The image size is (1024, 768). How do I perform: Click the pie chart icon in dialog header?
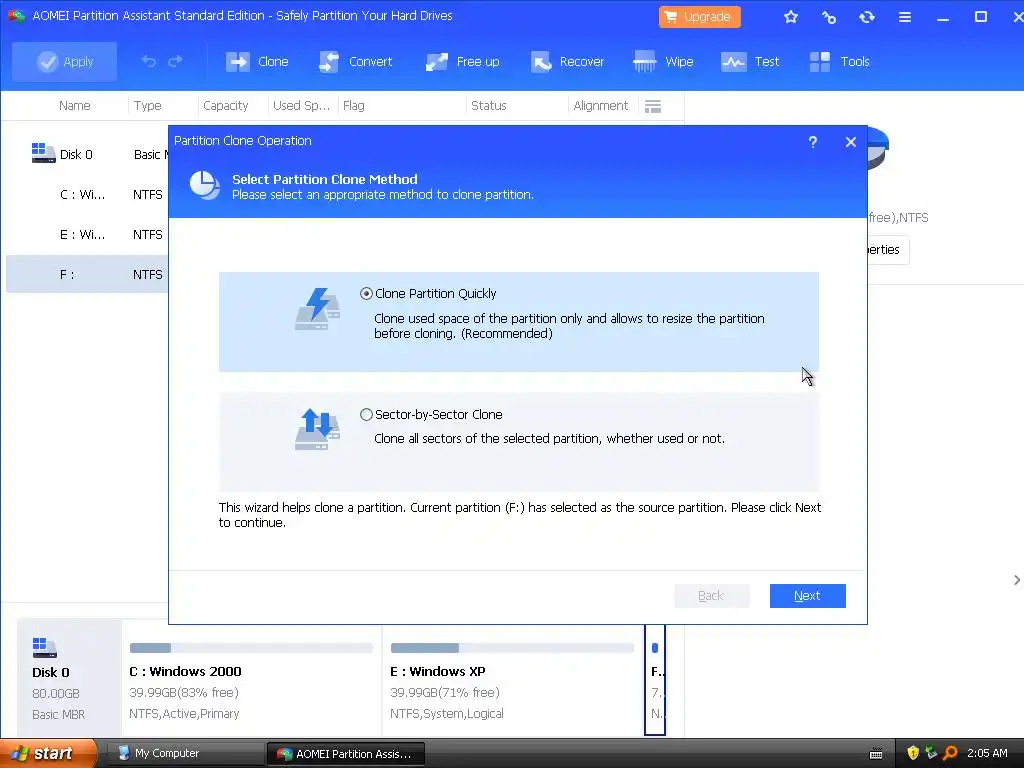coord(204,185)
